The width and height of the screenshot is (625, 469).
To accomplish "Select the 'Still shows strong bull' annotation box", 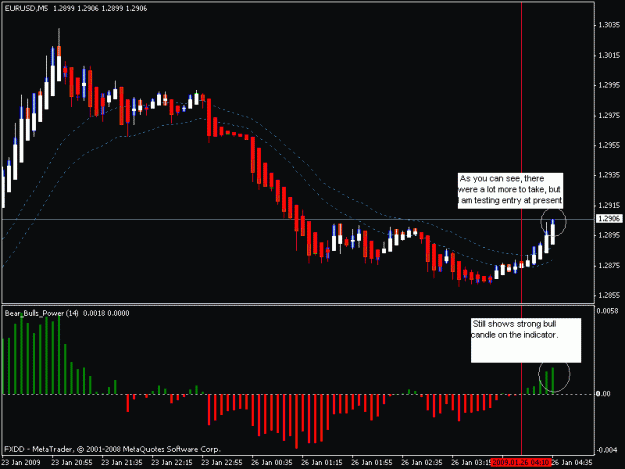I will [526, 340].
